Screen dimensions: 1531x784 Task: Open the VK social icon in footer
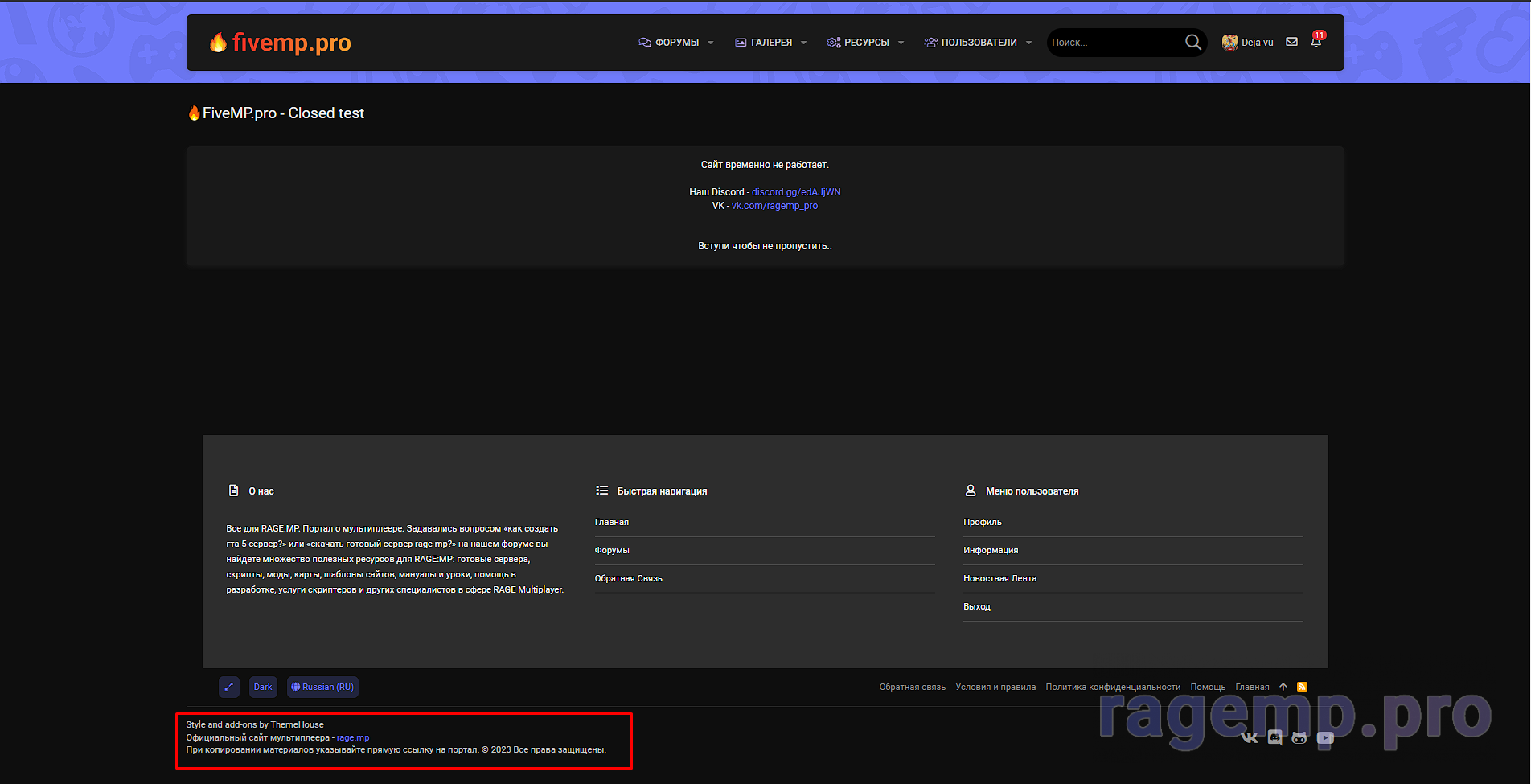click(x=1250, y=737)
